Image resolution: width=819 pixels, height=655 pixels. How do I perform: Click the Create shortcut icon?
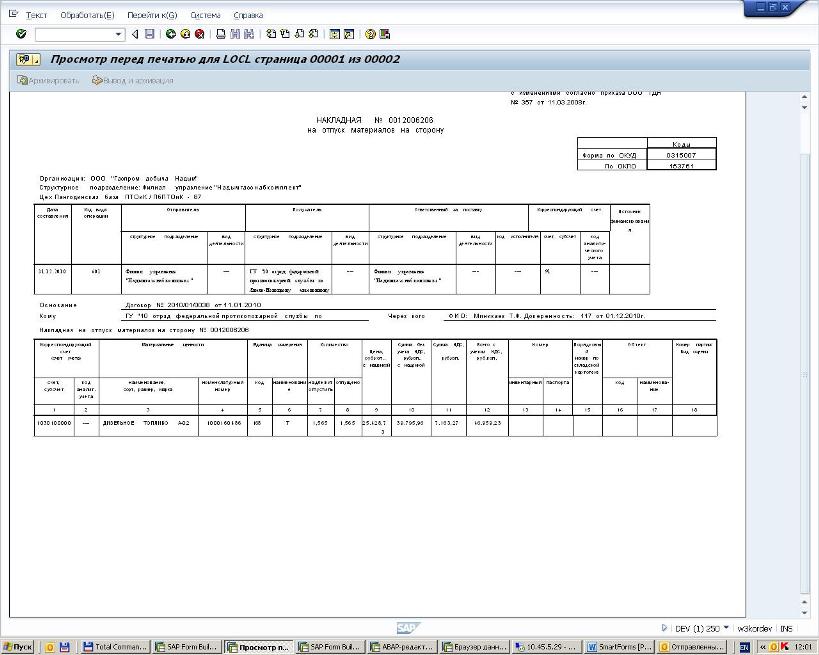coord(349,34)
